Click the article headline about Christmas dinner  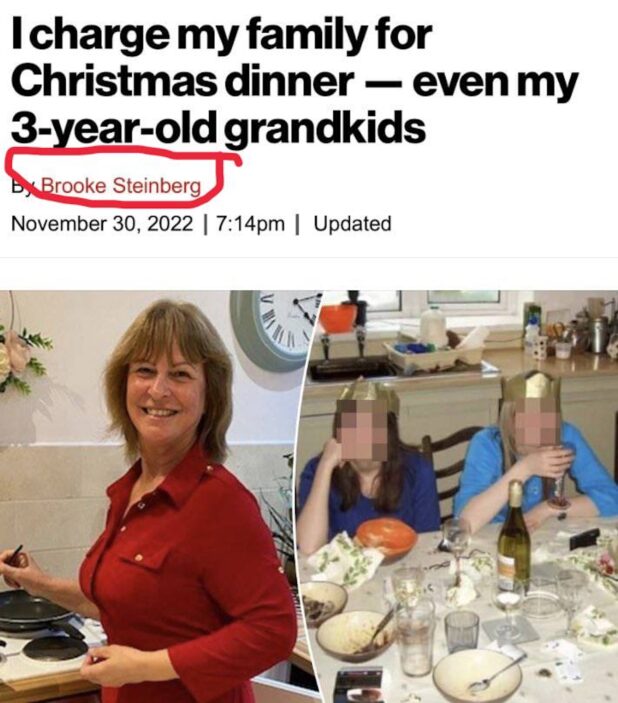[294, 82]
